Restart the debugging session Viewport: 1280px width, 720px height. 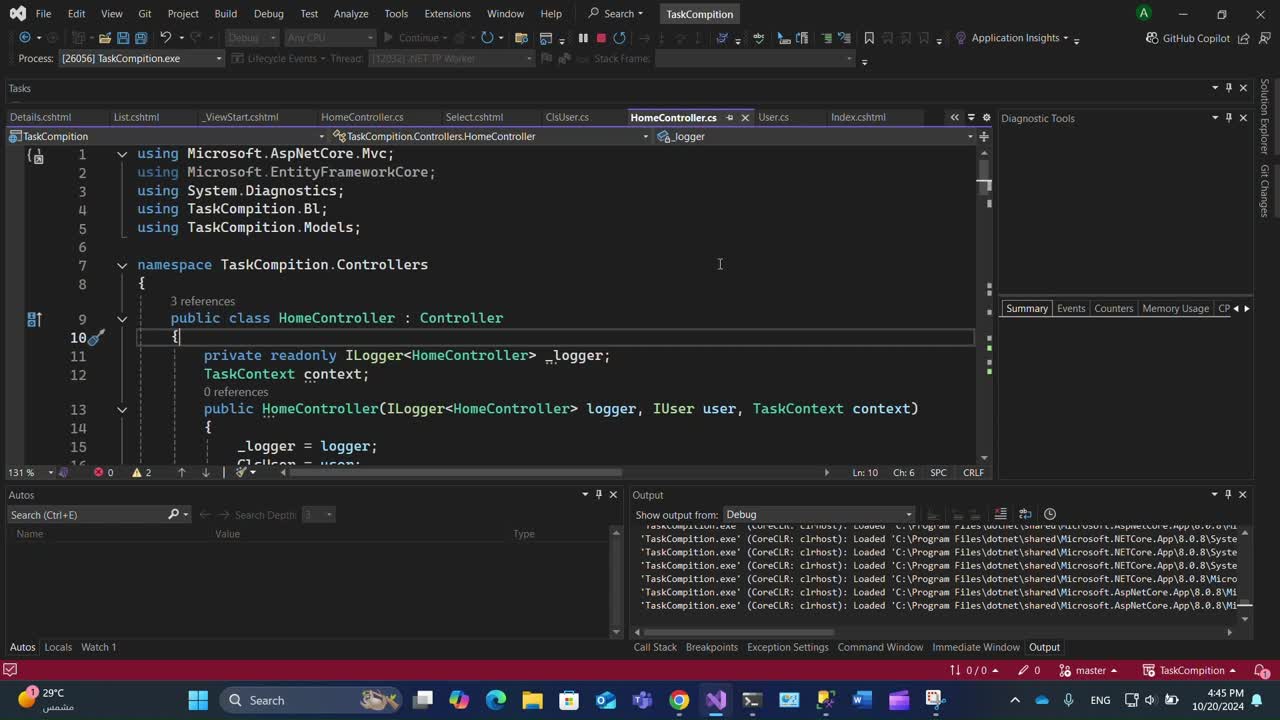pos(620,38)
